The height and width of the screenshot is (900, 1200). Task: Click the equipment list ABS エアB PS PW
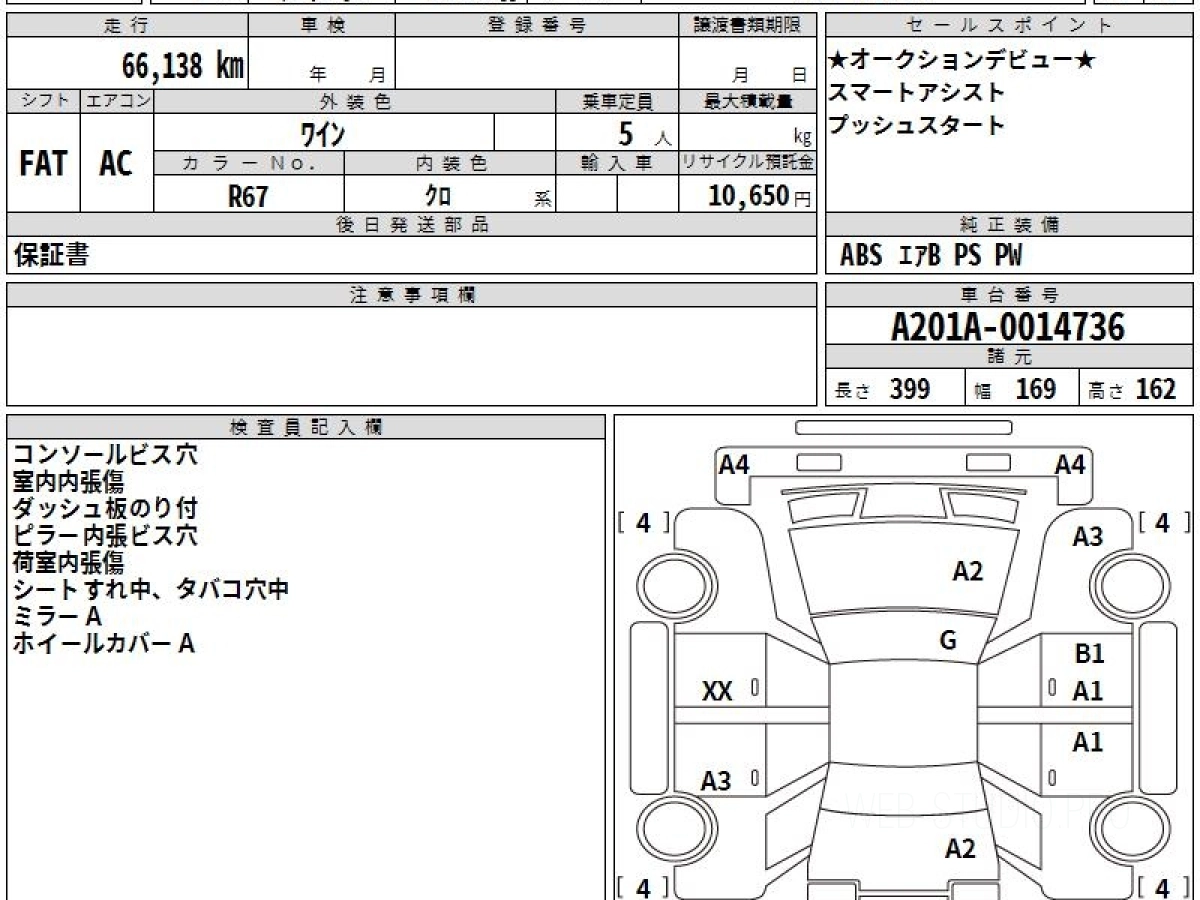931,256
